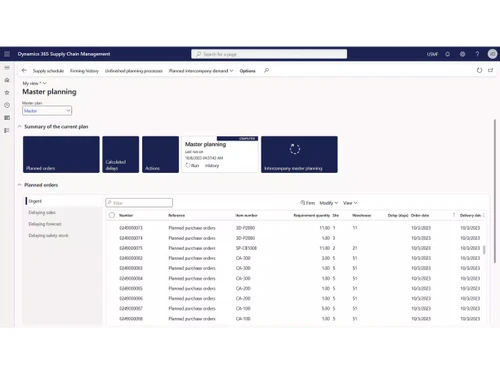500x375 pixels.
Task: Click quantity 11.00 in the first row
Action: 324,228
